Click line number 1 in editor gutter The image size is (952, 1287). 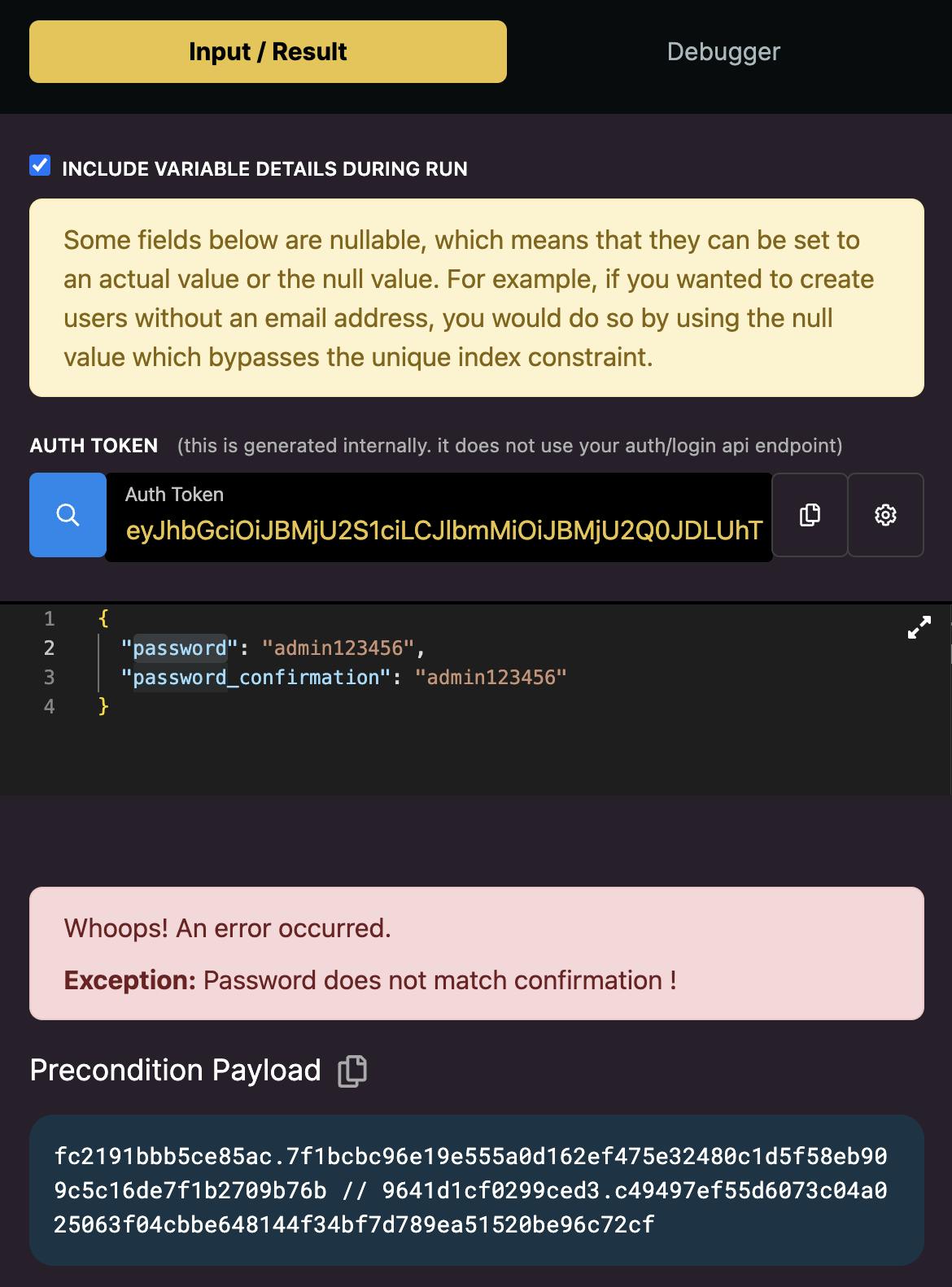coord(50,619)
